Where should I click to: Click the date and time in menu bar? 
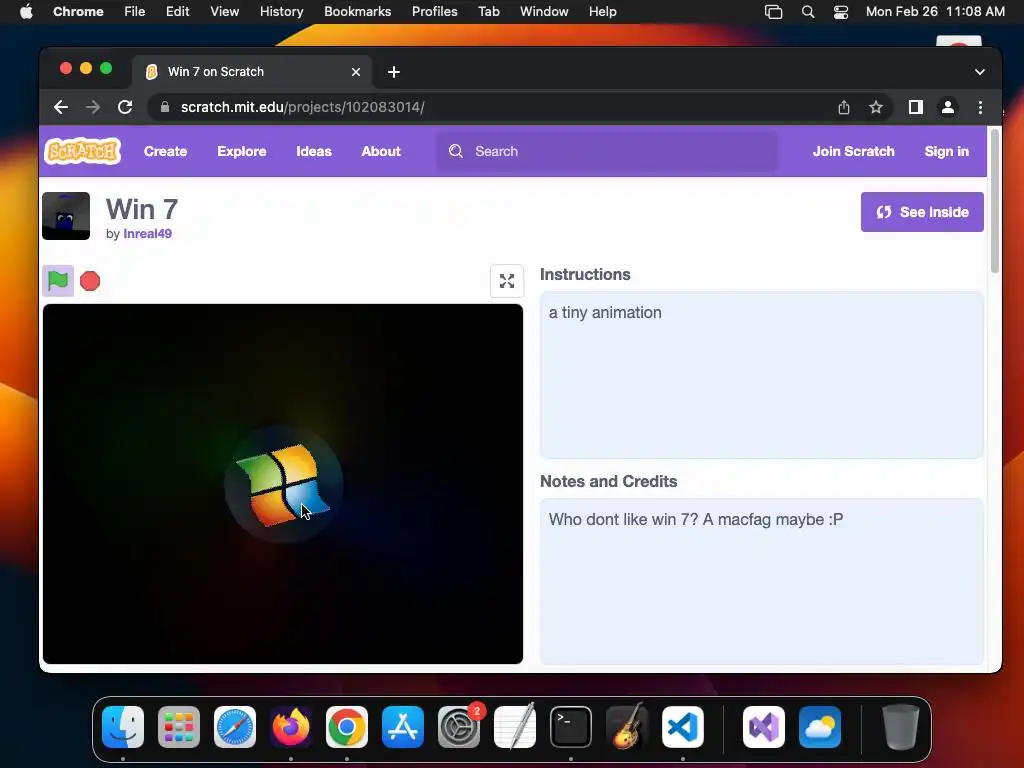[935, 11]
